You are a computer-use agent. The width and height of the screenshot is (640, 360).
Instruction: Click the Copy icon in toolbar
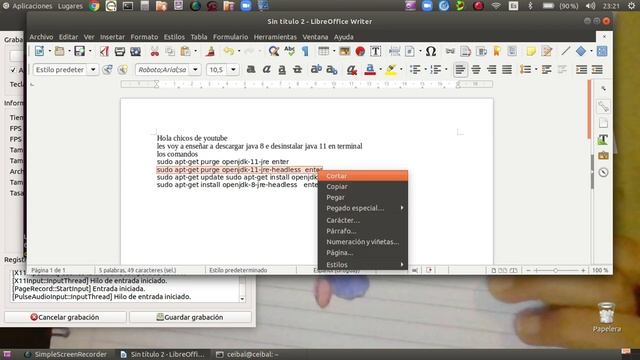pyautogui.click(x=170, y=51)
